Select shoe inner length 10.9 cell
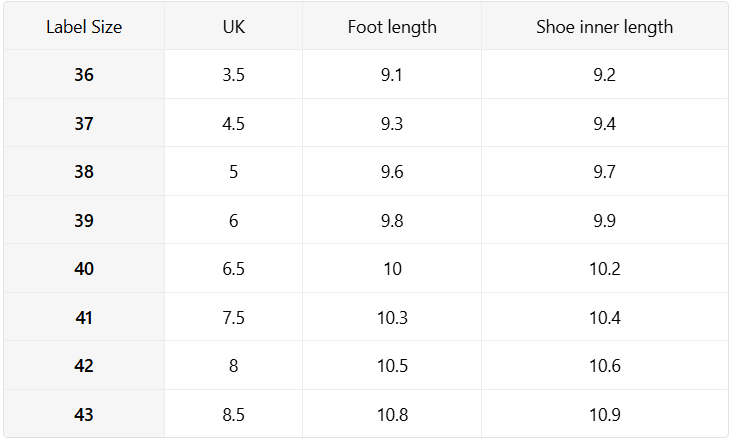This screenshot has height=442, width=734. coord(604,415)
